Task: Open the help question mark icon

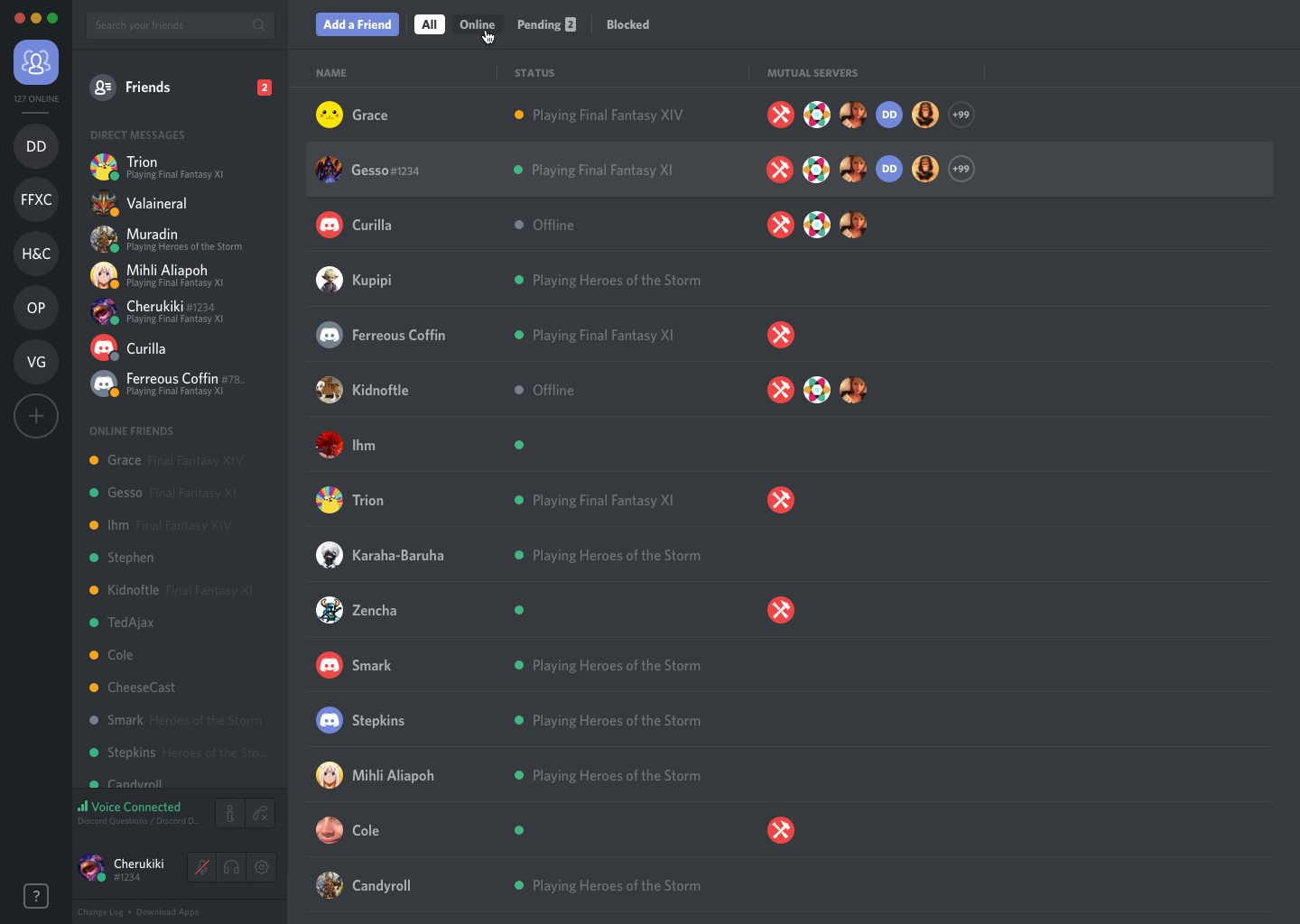Action: [x=36, y=896]
